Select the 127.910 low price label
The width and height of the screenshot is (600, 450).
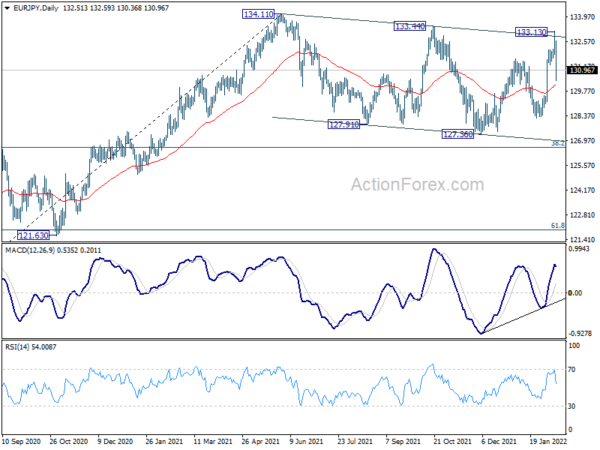click(344, 124)
